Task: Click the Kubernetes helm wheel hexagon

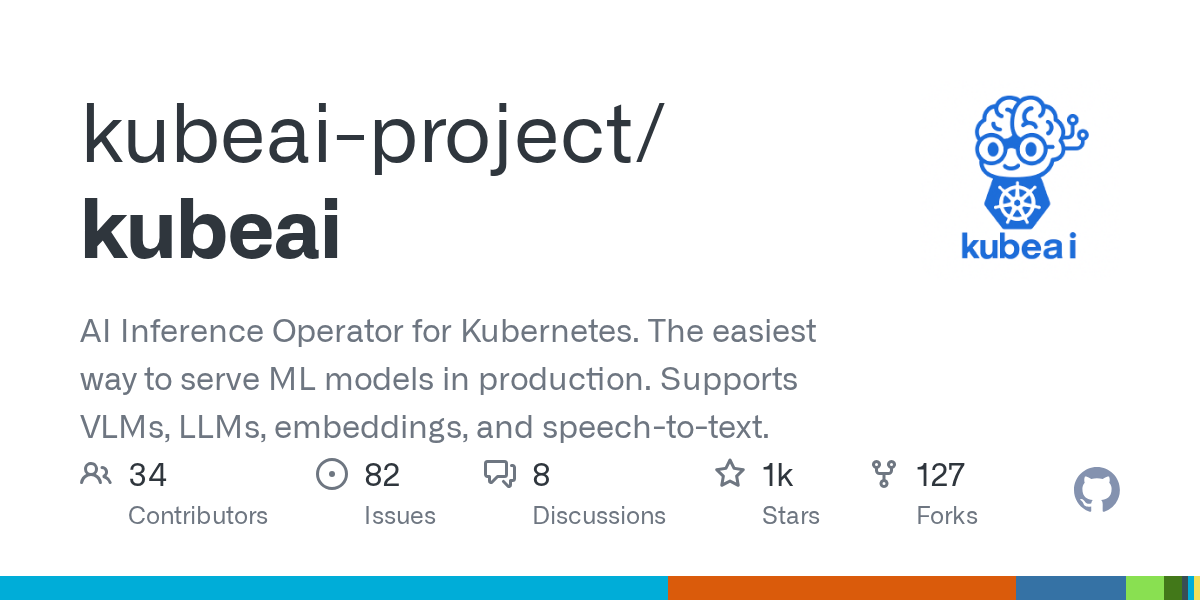Action: tap(1018, 203)
